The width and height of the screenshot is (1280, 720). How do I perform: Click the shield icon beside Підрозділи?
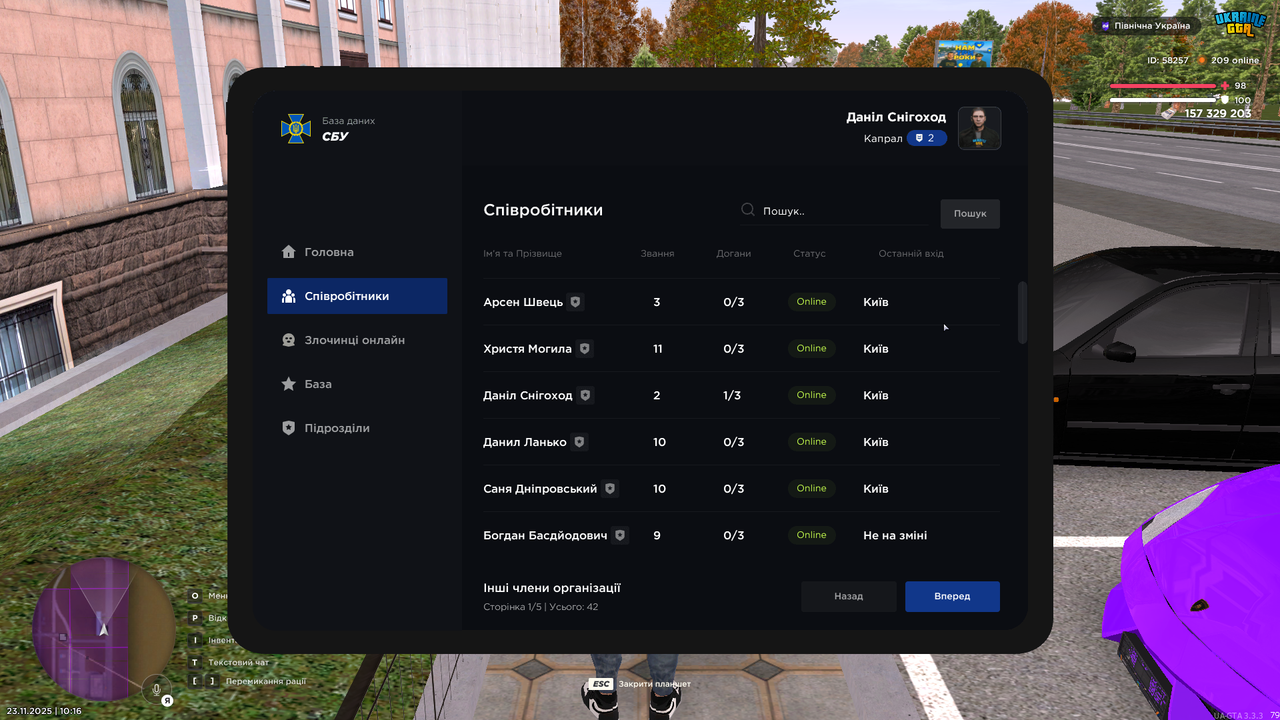coord(288,428)
